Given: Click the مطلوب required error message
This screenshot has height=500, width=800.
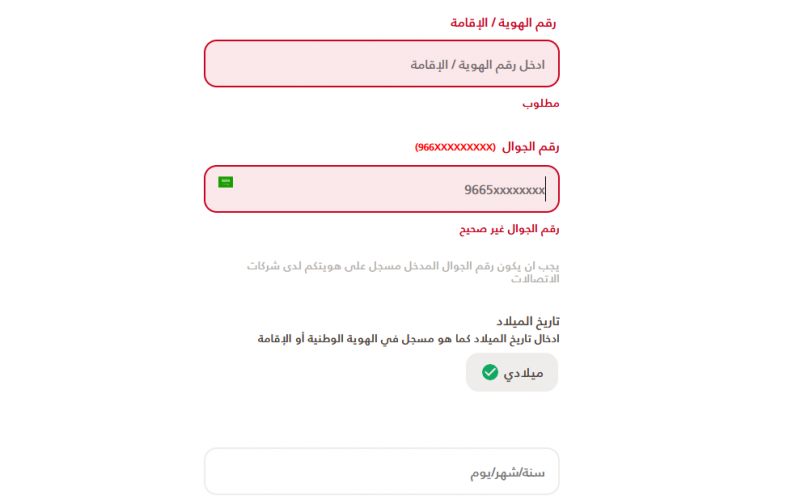Looking at the screenshot, I should 541,104.
